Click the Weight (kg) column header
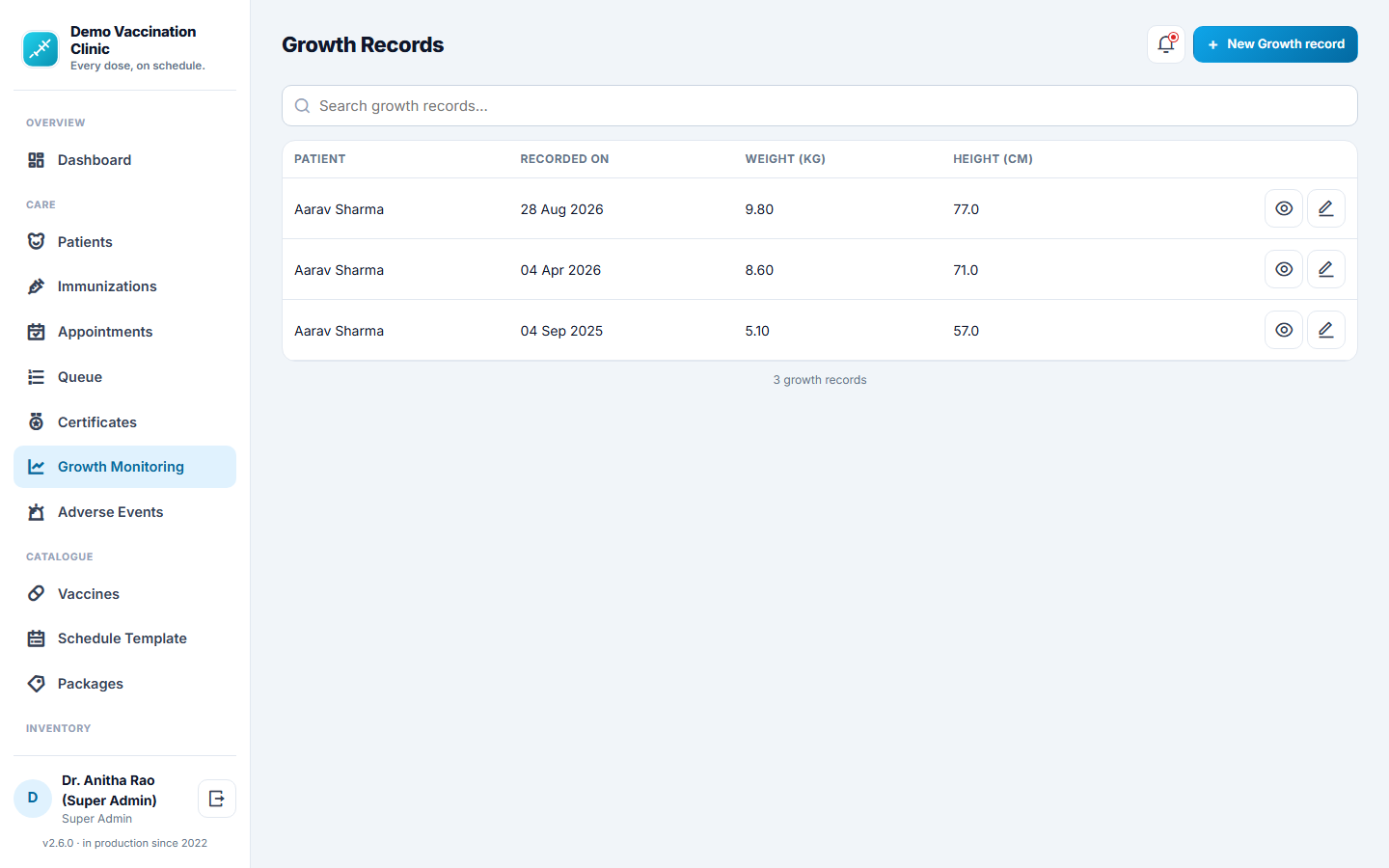The height and width of the screenshot is (868, 1389). point(785,159)
